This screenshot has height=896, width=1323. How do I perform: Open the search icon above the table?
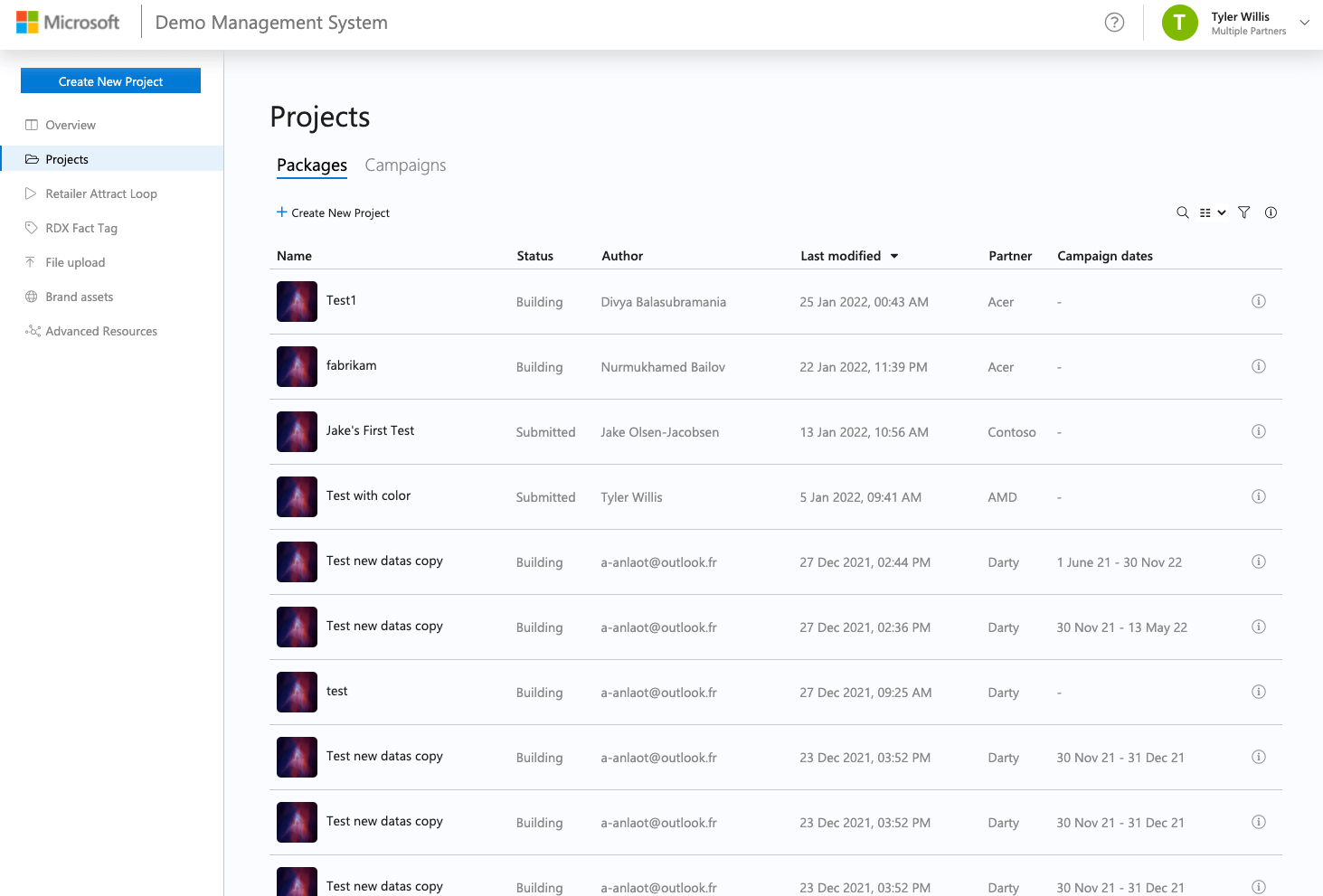click(1182, 212)
